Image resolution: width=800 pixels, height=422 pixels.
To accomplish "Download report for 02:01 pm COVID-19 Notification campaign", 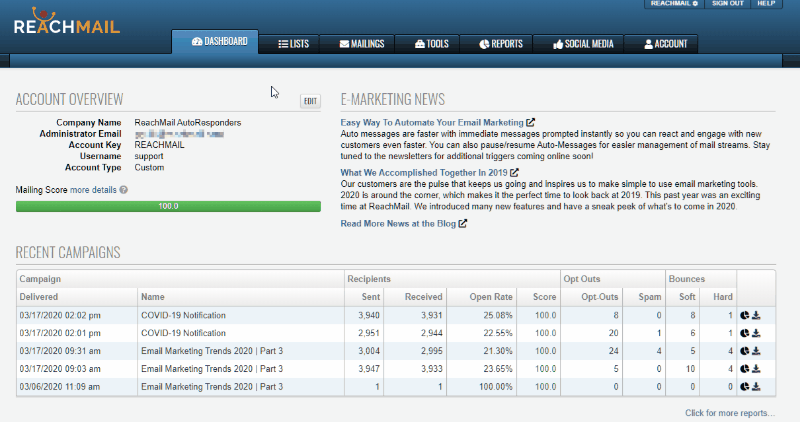I will (756, 333).
